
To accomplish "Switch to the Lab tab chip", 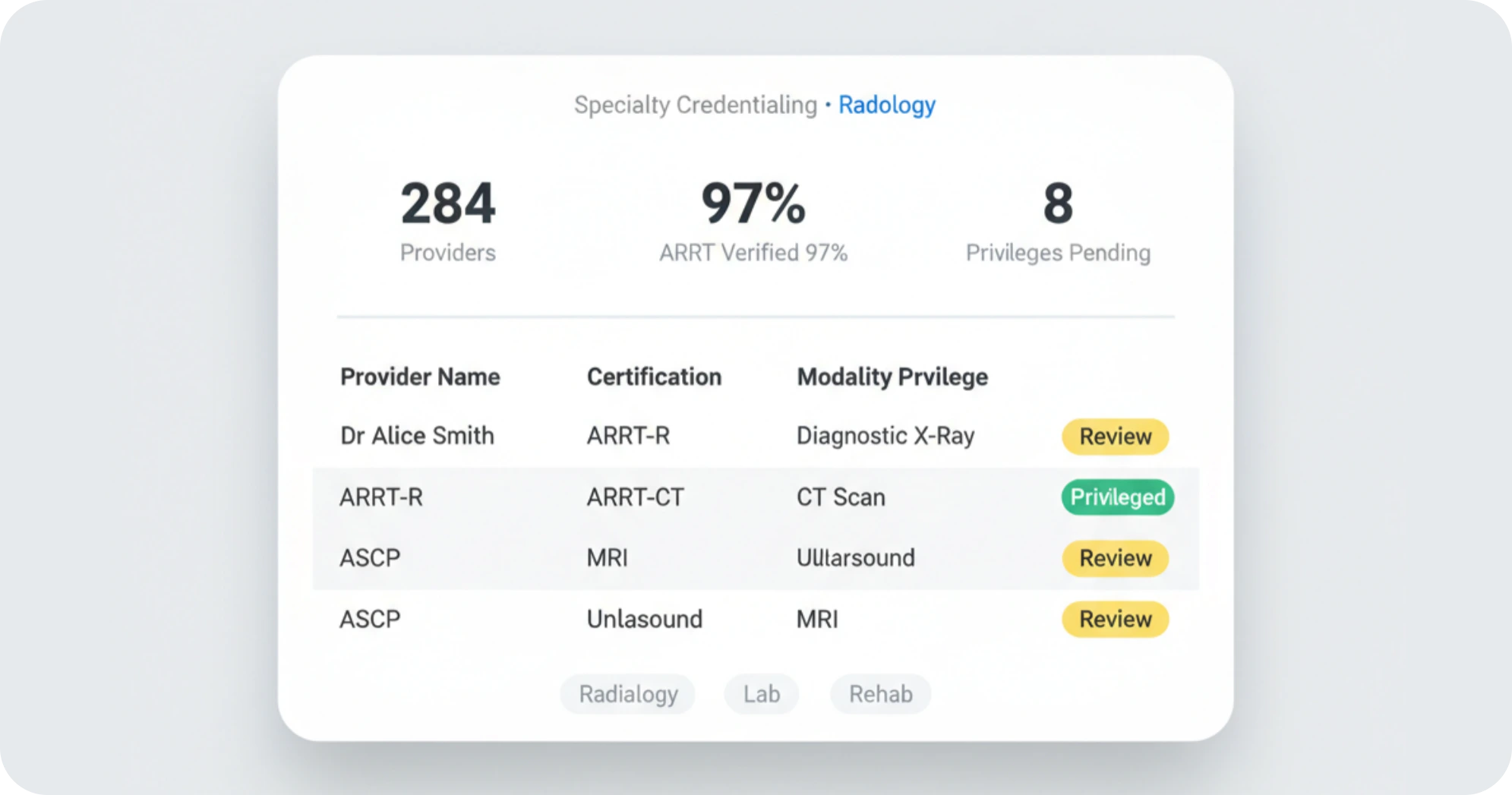I will 761,694.
